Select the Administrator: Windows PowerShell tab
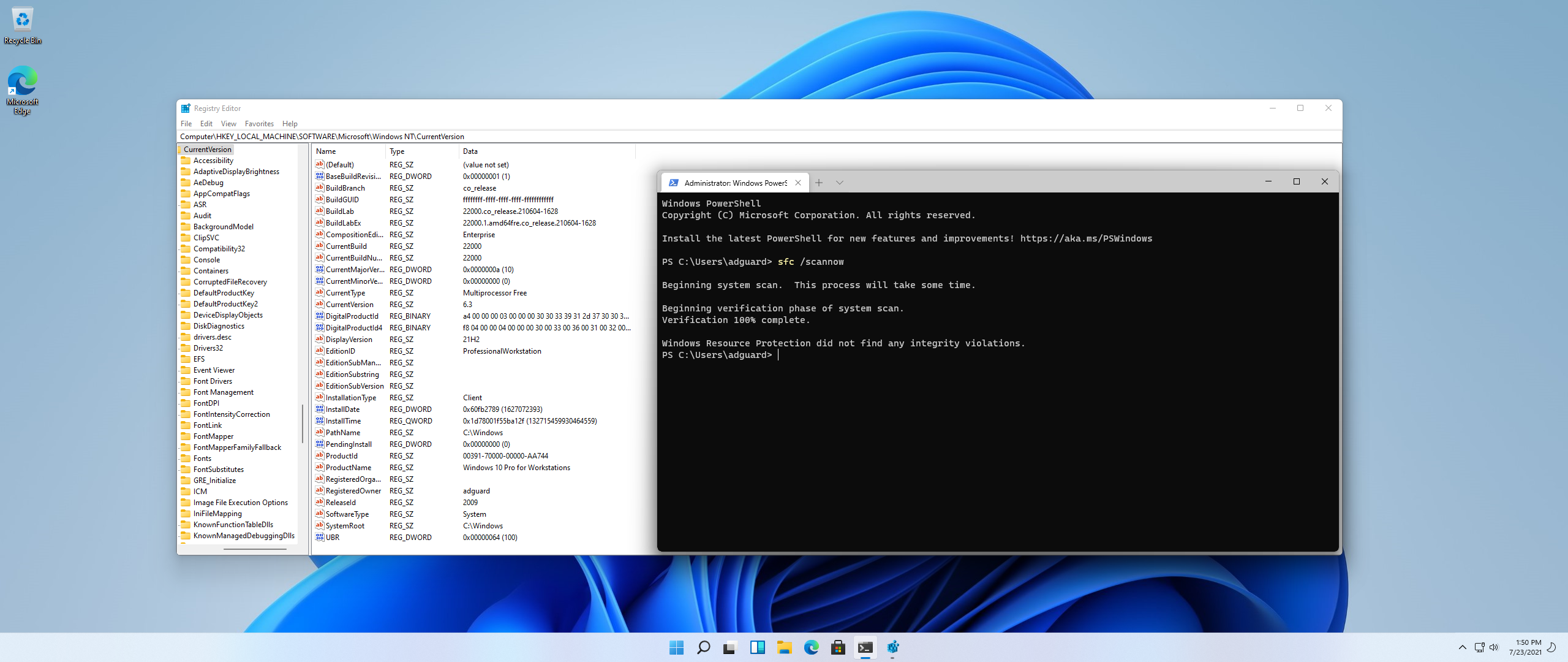The image size is (1568, 662). pyautogui.click(x=735, y=183)
